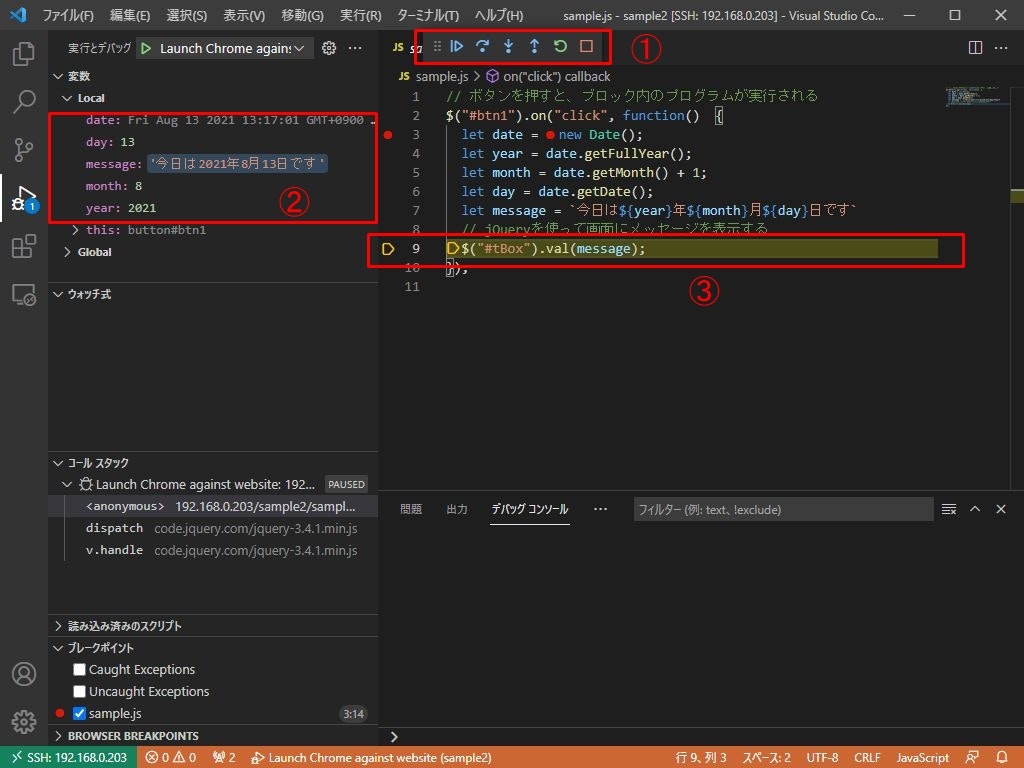Open the Manage gear icon
Image resolution: width=1024 pixels, height=768 pixels.
[24, 722]
